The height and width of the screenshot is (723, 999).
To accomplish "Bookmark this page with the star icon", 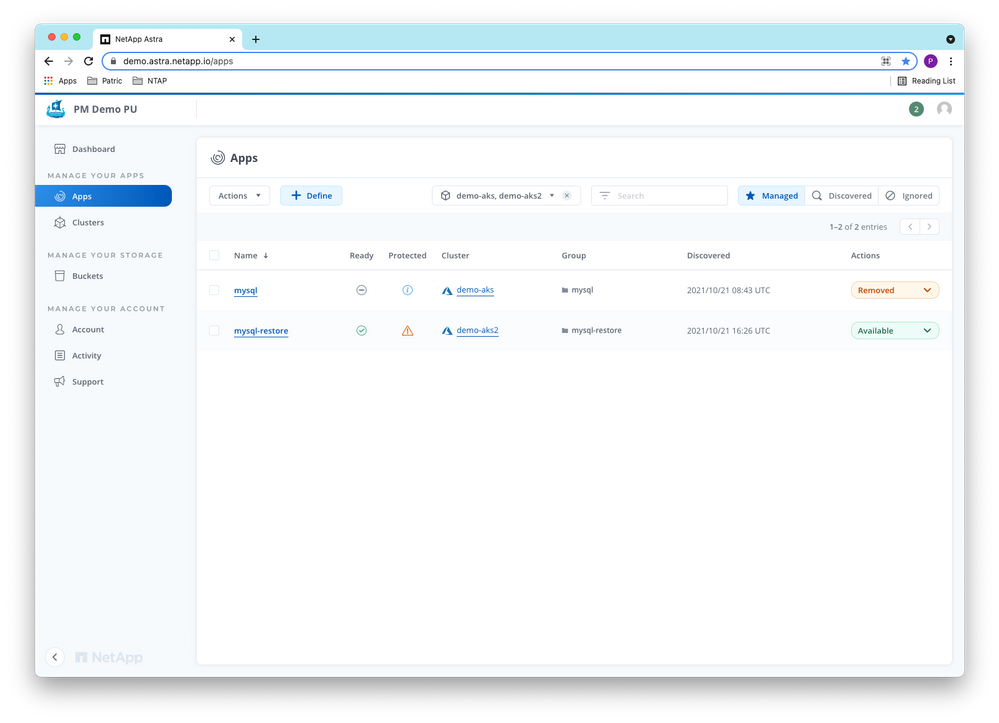I will [905, 61].
